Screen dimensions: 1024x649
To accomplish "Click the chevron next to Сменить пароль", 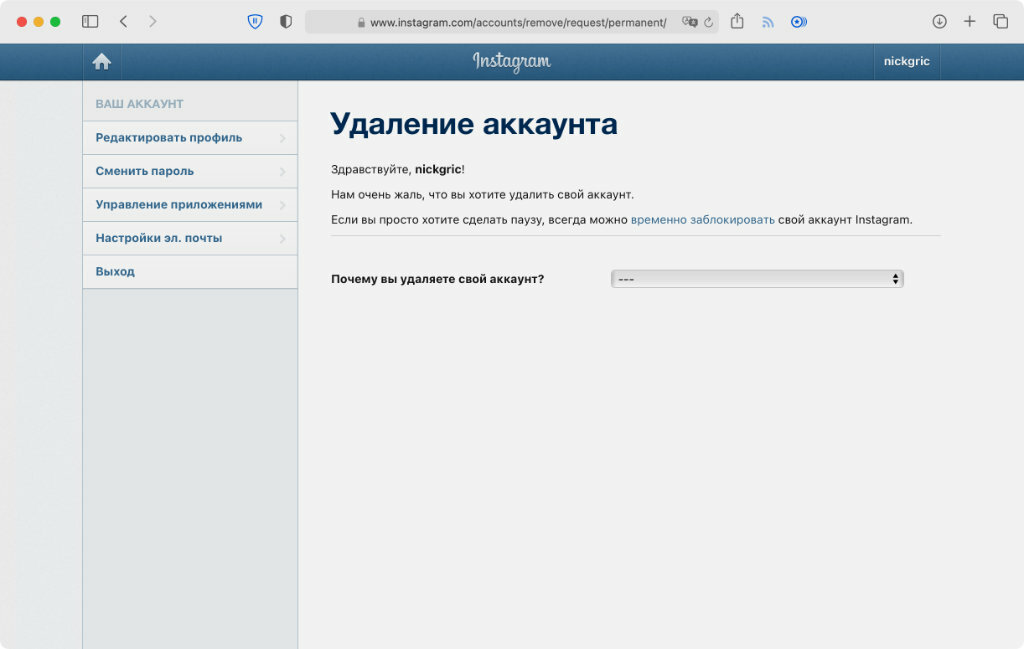I will (283, 171).
